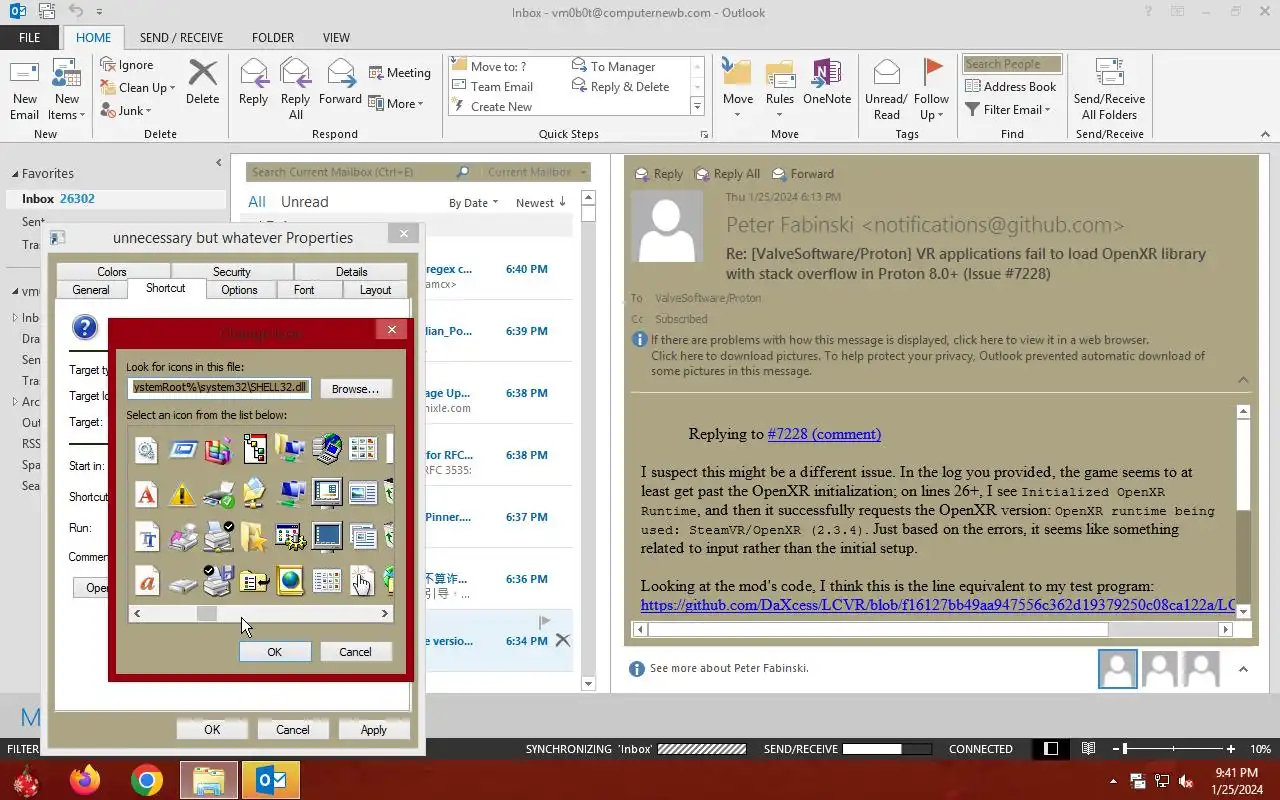Switch to the FOLDER ribbon tab

pos(273,38)
